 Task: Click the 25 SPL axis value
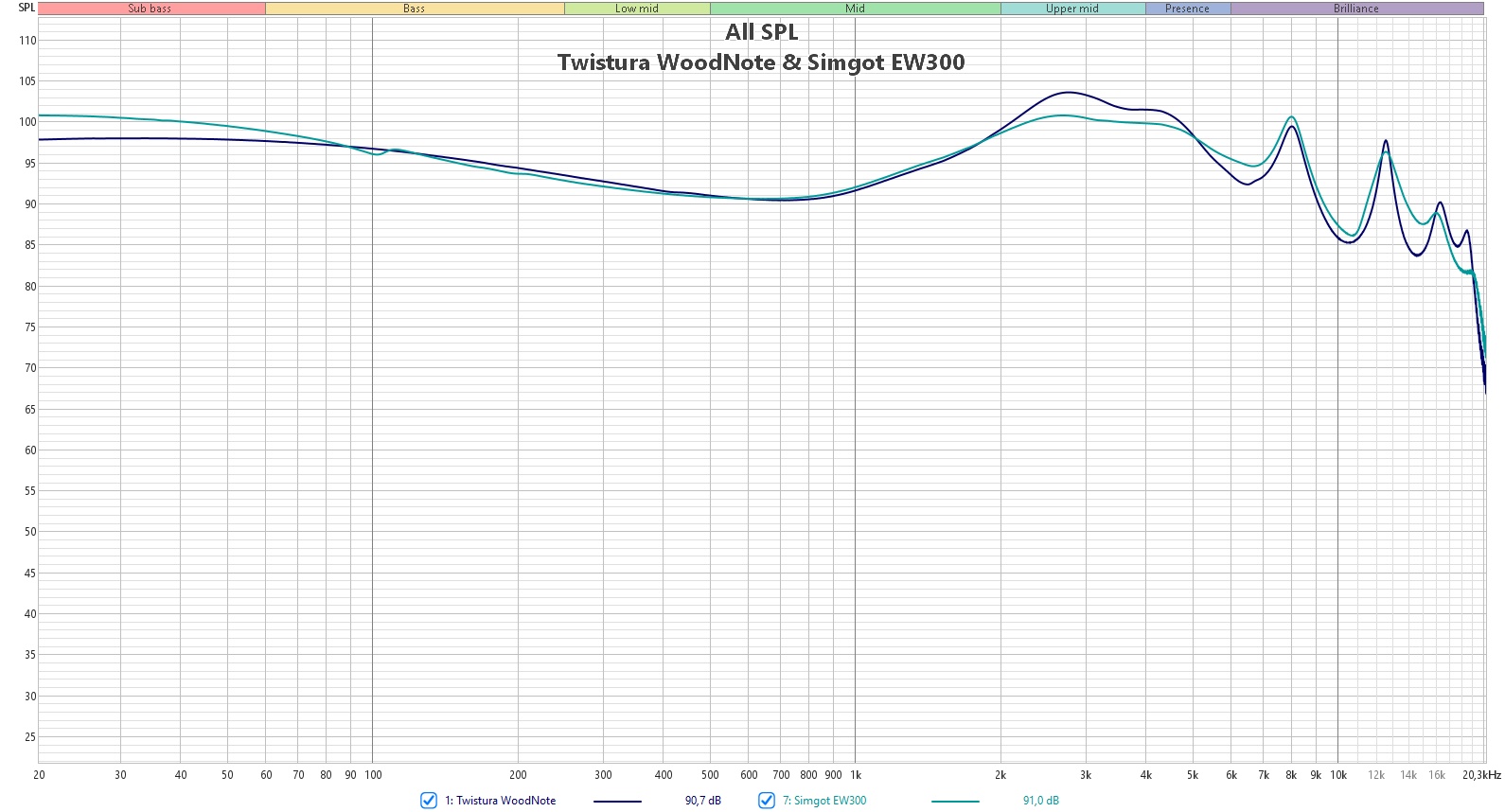(30, 737)
